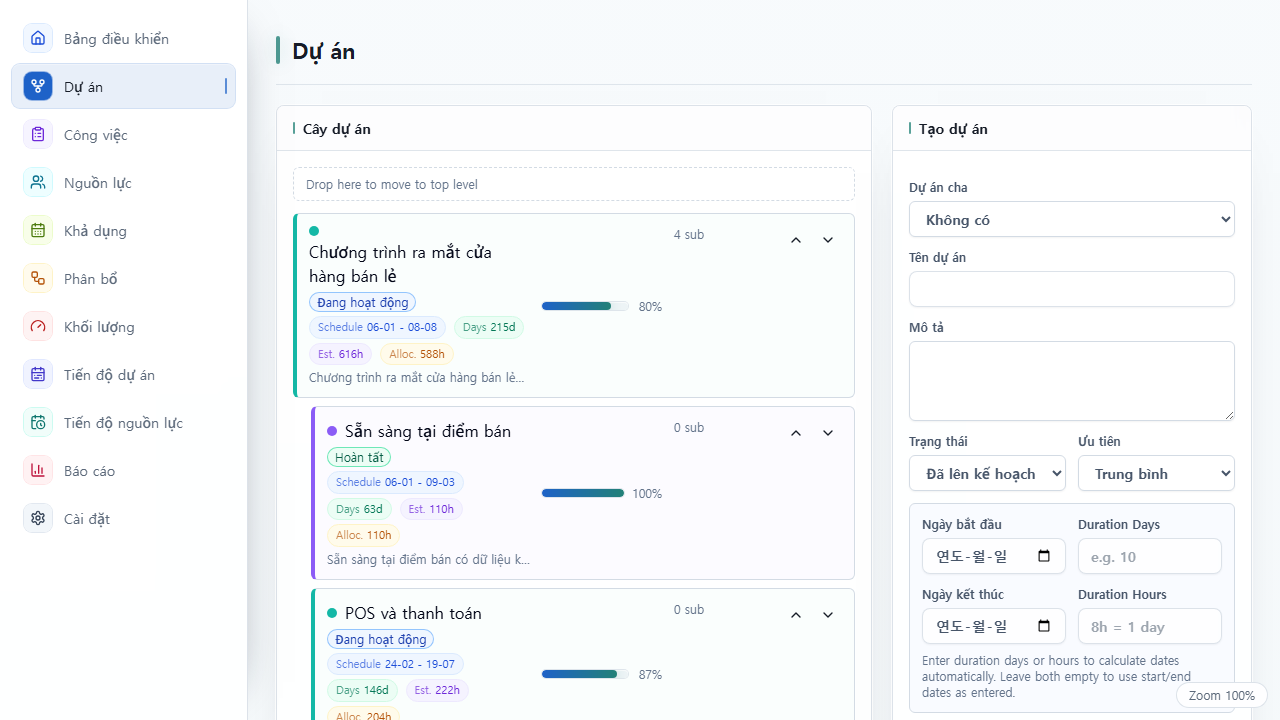Click the Tiến độ nguồn lực icon
The width and height of the screenshot is (1280, 720).
coord(38,423)
